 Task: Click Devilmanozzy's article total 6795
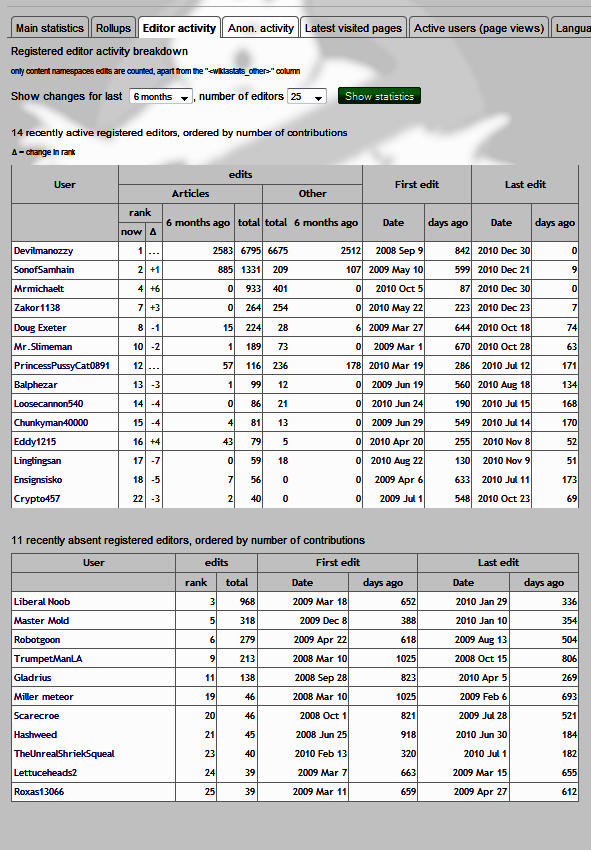250,251
